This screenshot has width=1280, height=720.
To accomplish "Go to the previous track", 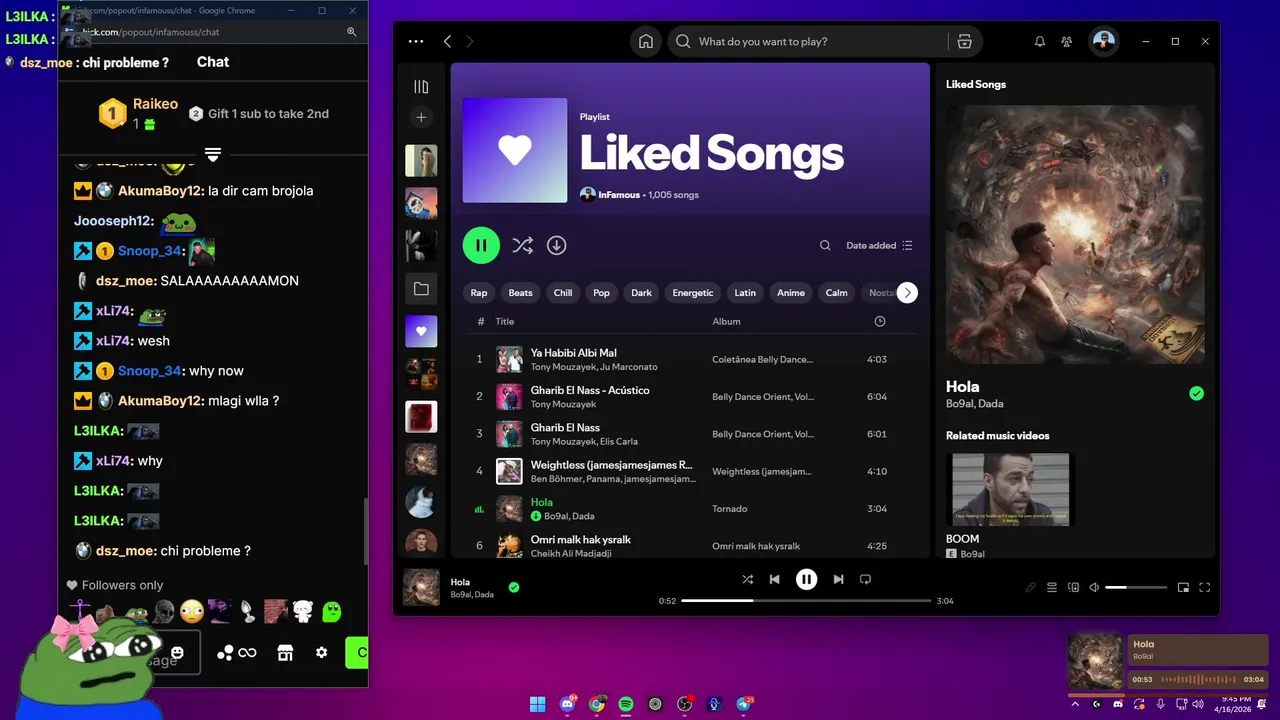I will pos(774,579).
